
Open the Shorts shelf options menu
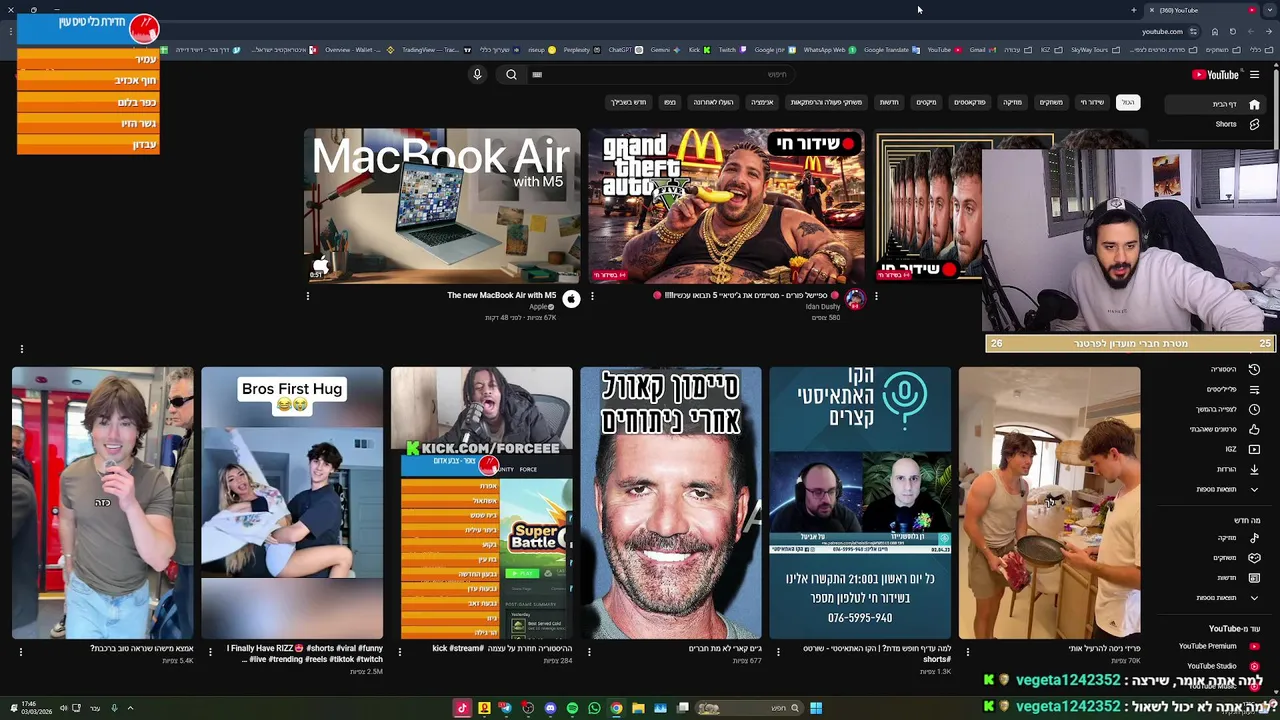pyautogui.click(x=21, y=349)
